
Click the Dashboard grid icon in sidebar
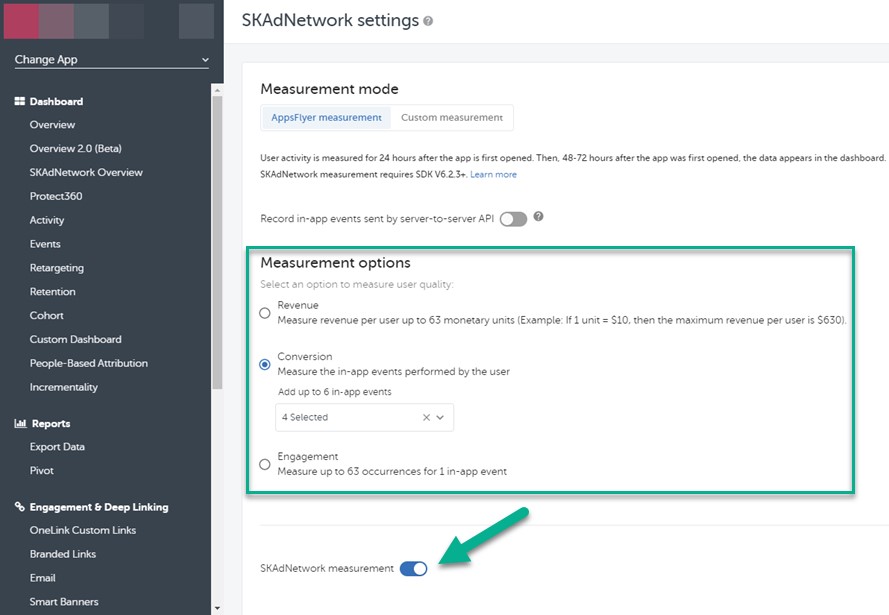coord(19,101)
